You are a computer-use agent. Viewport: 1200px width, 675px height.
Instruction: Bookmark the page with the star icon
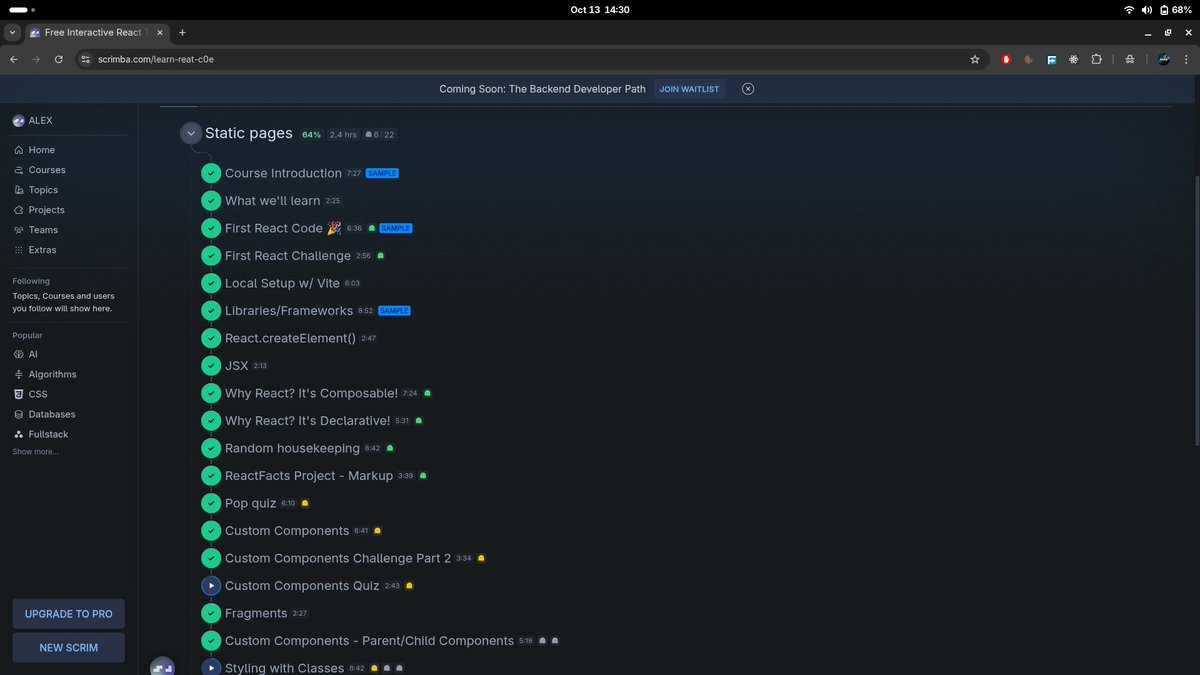[975, 59]
